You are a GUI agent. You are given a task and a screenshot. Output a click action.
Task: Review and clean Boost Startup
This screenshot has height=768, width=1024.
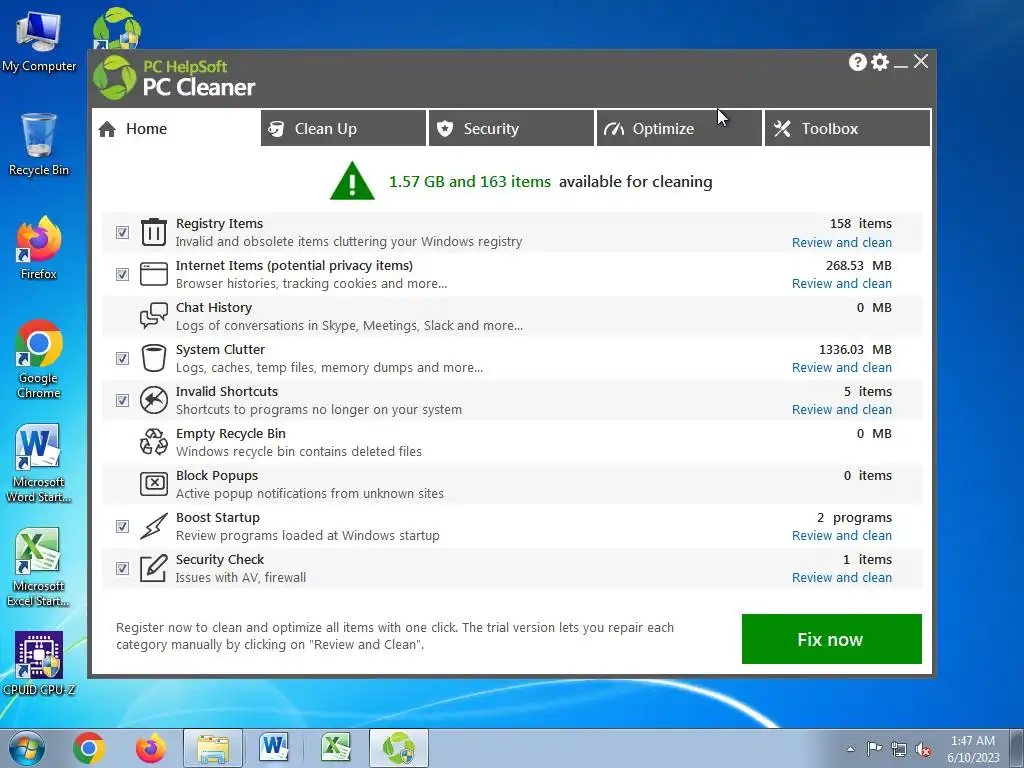[x=842, y=536]
